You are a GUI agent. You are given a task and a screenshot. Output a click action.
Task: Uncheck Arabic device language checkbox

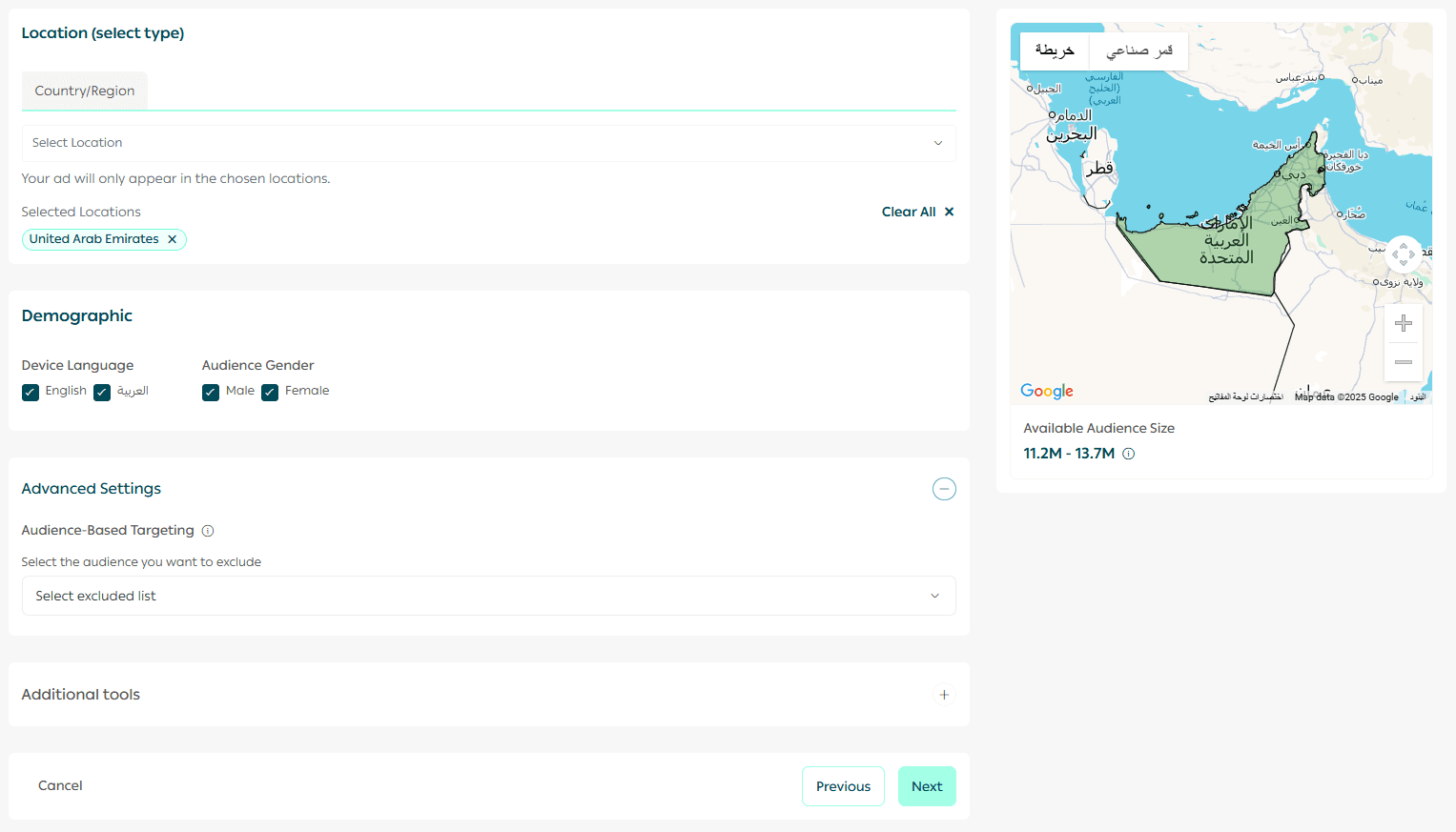pos(102,392)
